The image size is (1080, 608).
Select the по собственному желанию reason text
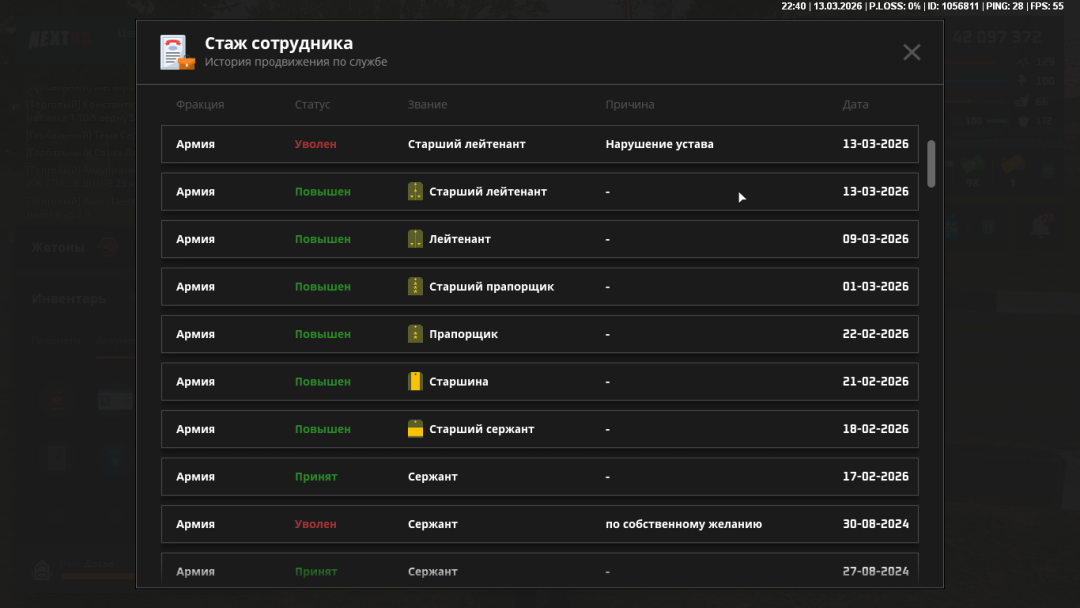683,524
